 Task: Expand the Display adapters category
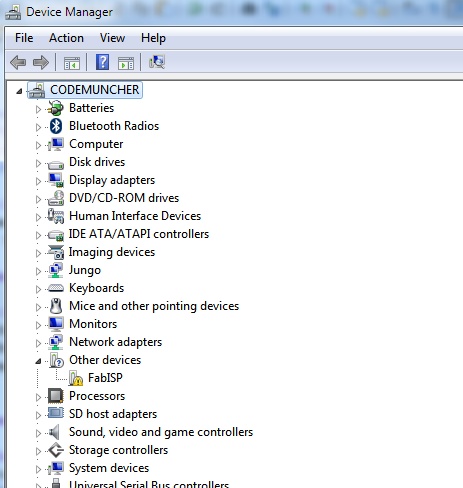click(x=38, y=181)
